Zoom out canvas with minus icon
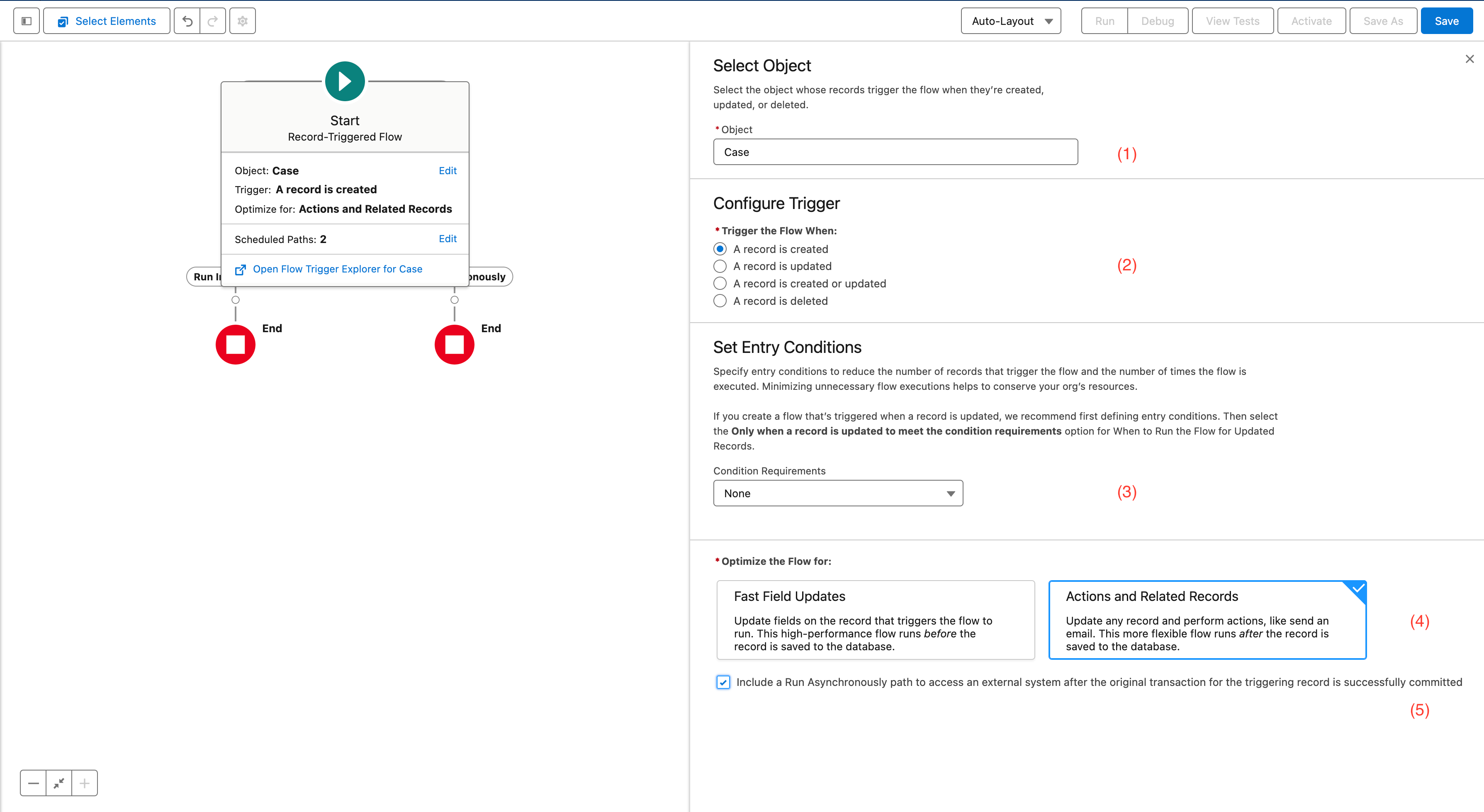Image resolution: width=1484 pixels, height=812 pixels. click(x=34, y=783)
